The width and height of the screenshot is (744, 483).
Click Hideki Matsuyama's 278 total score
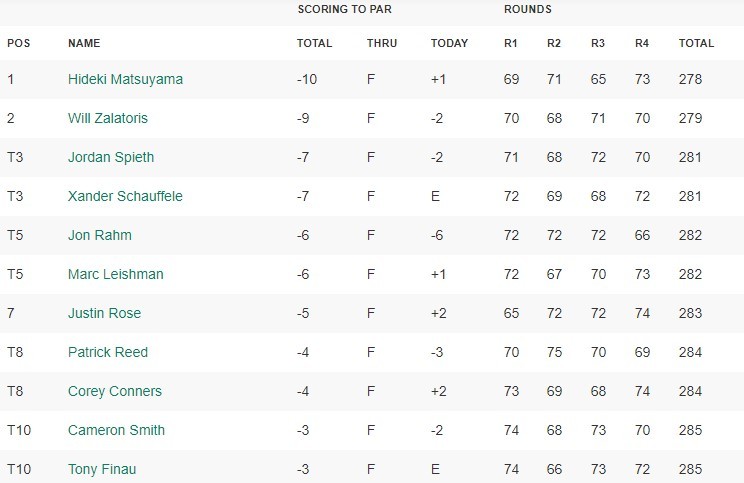[690, 79]
